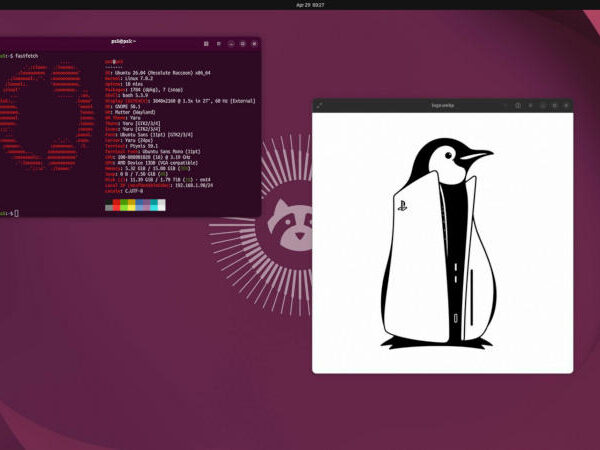The image size is (600, 450).
Task: Click the 'fastfetch' command text
Action: [x=27, y=56]
